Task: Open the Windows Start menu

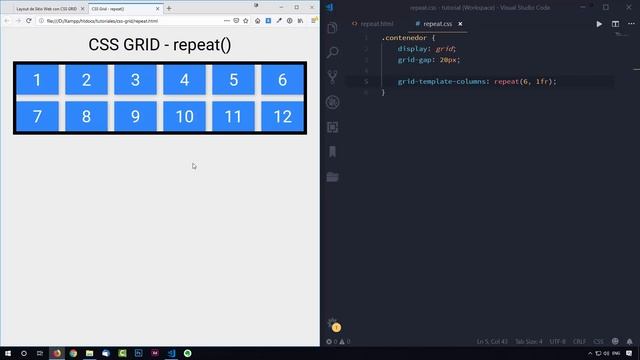Action: [x=8, y=353]
